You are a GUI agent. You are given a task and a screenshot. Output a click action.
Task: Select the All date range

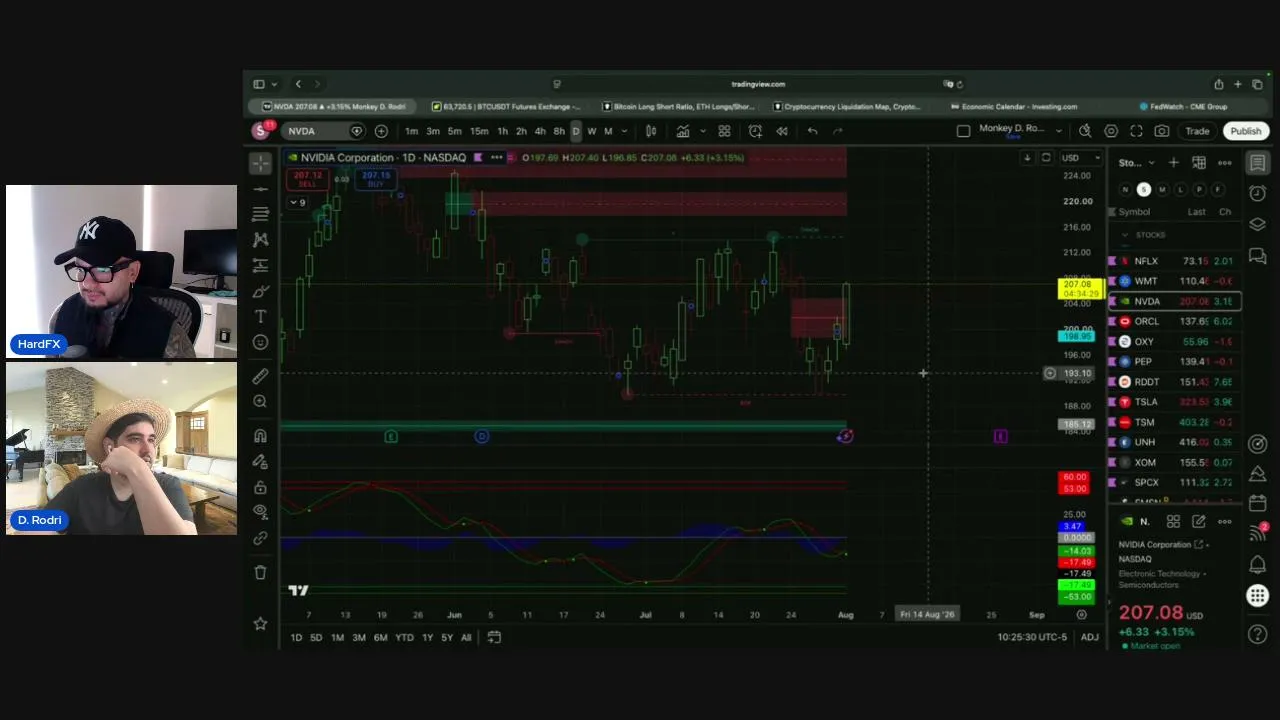[x=466, y=638]
